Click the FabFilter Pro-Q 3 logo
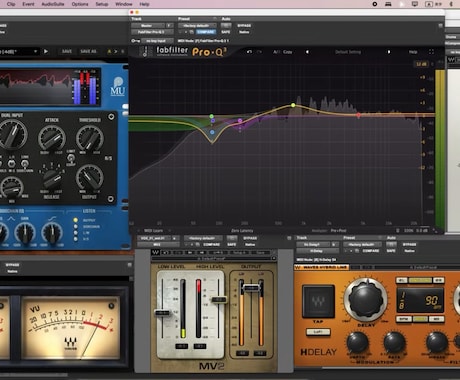Screen dimensions: 460x380 coord(191,51)
